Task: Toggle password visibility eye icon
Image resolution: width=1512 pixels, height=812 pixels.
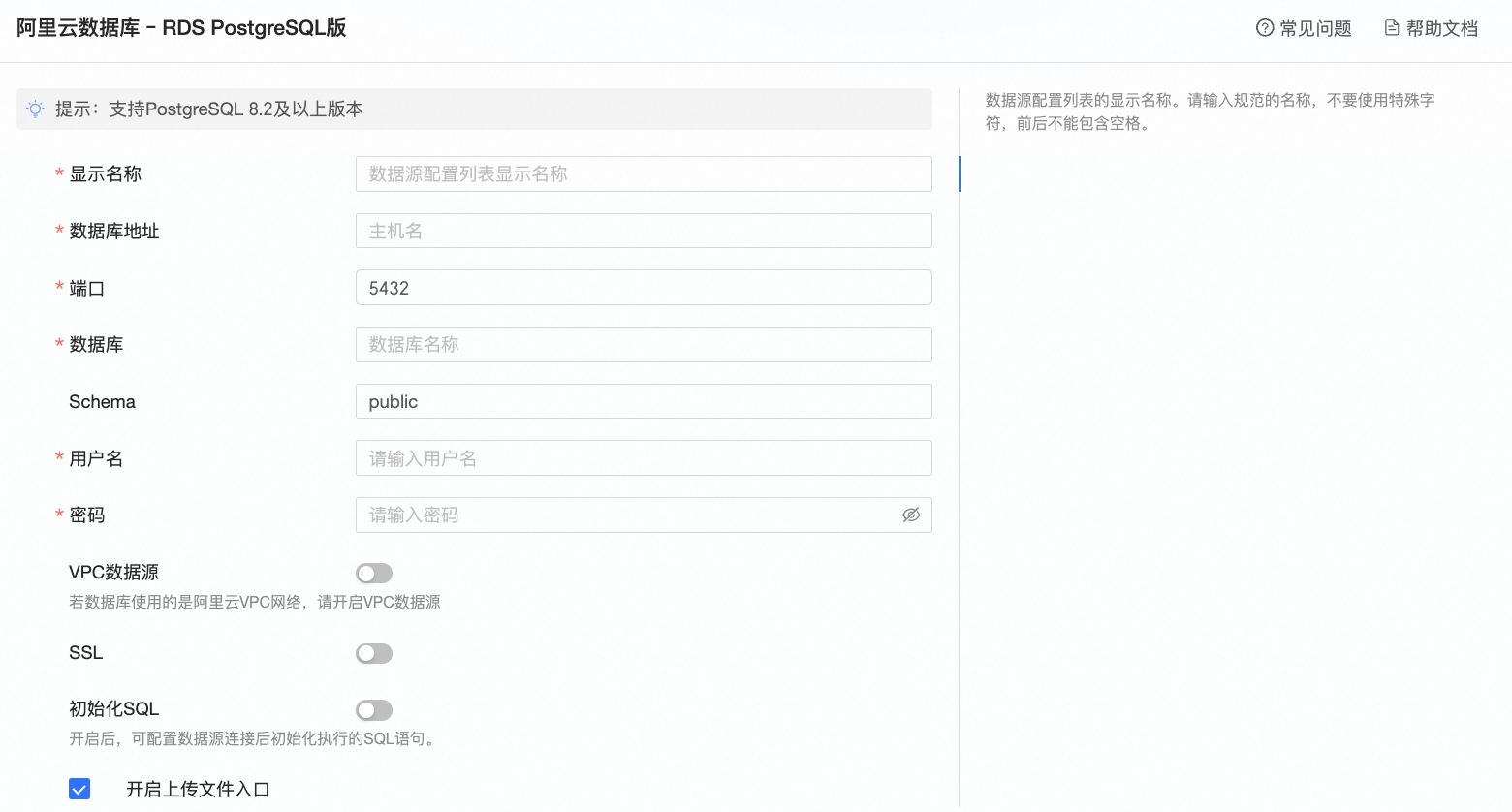Action: pos(911,515)
